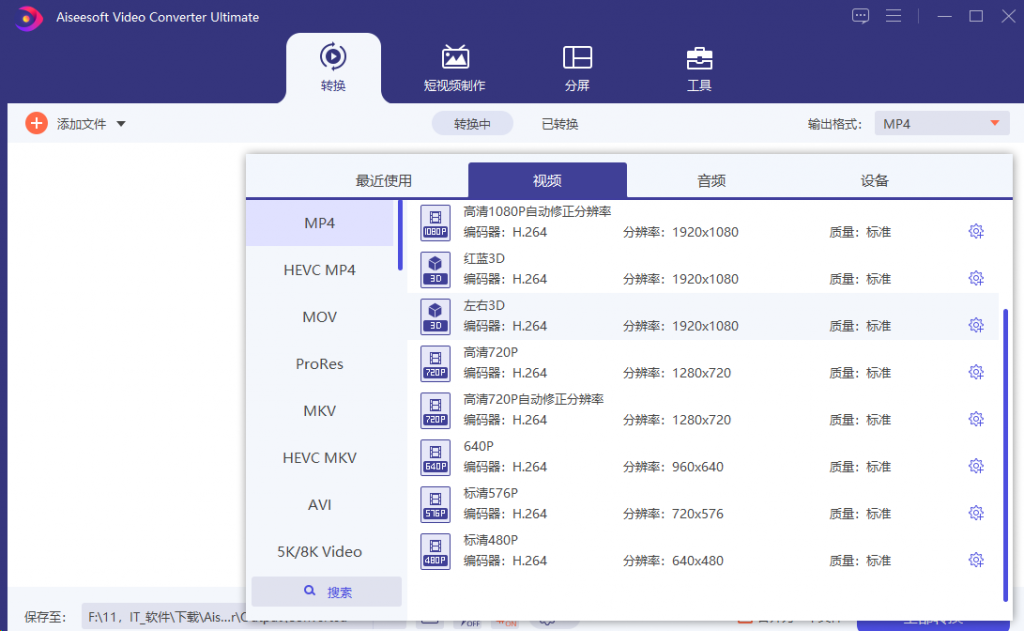Open gear settings for 高清720P preset

pyautogui.click(x=976, y=371)
